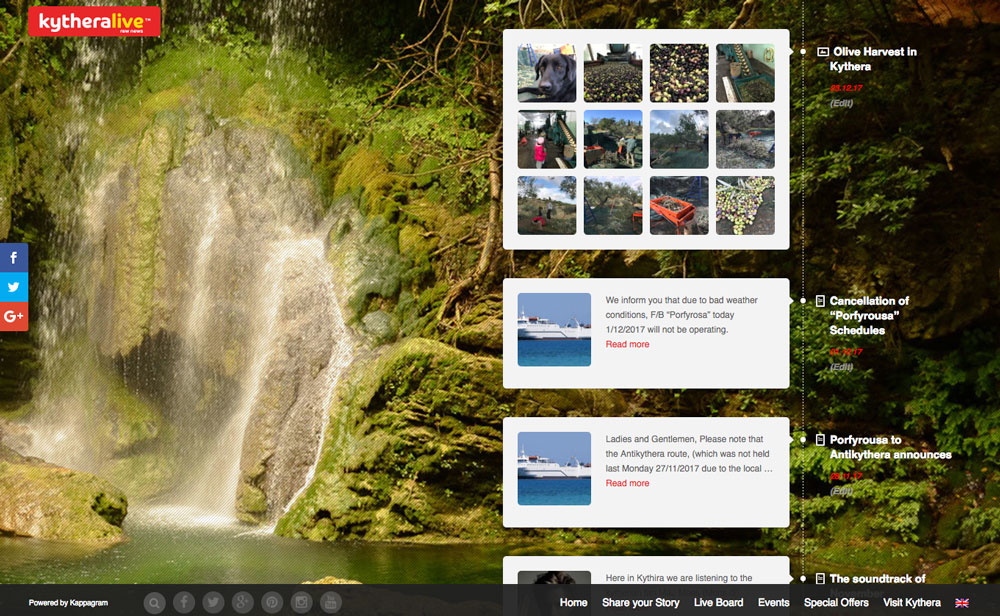Viewport: 1000px width, 616px height.
Task: Open the Facebook icon in the footer bar
Action: 184,603
